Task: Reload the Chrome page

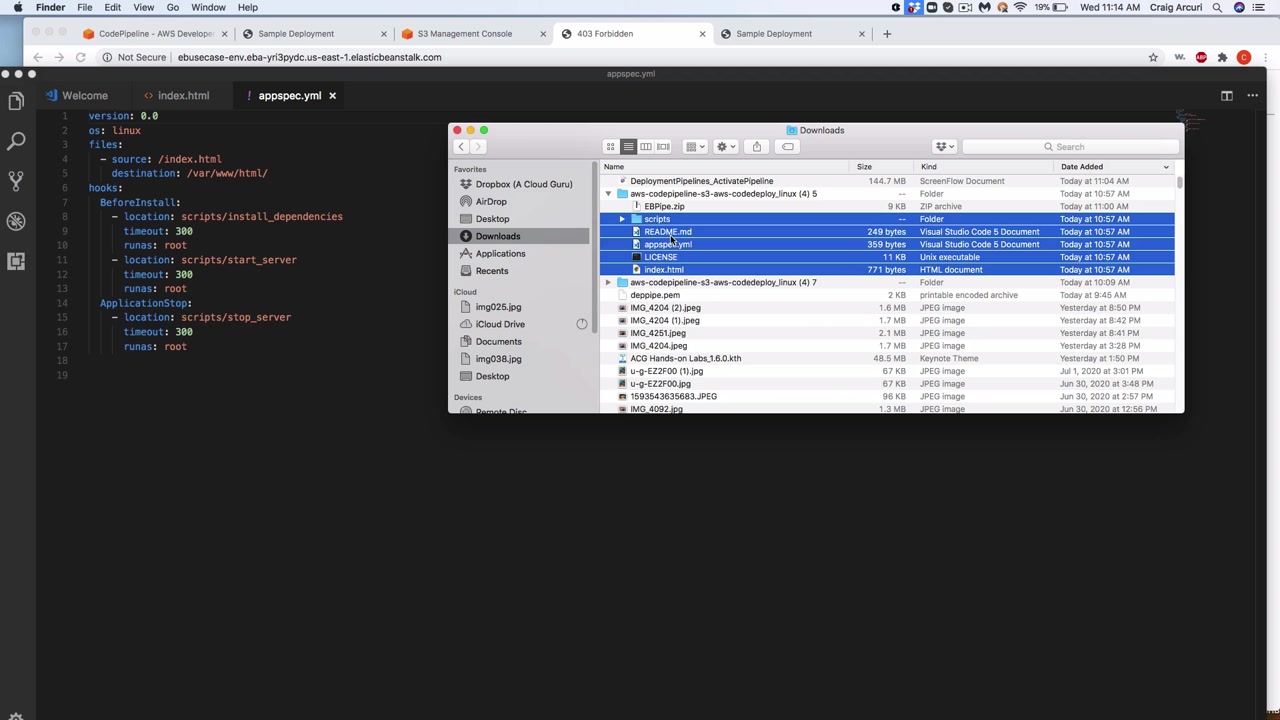Action: point(81,57)
